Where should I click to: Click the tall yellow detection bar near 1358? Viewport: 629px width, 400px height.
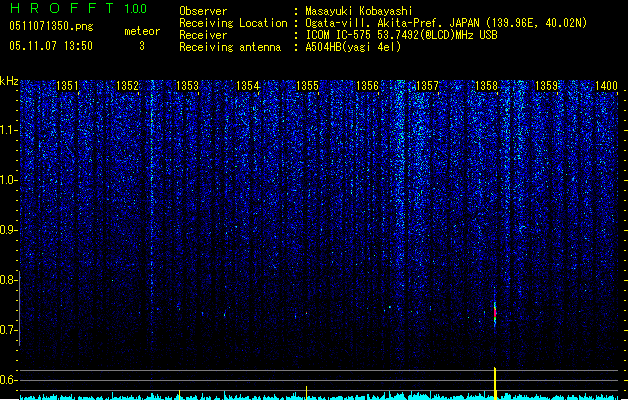point(495,383)
